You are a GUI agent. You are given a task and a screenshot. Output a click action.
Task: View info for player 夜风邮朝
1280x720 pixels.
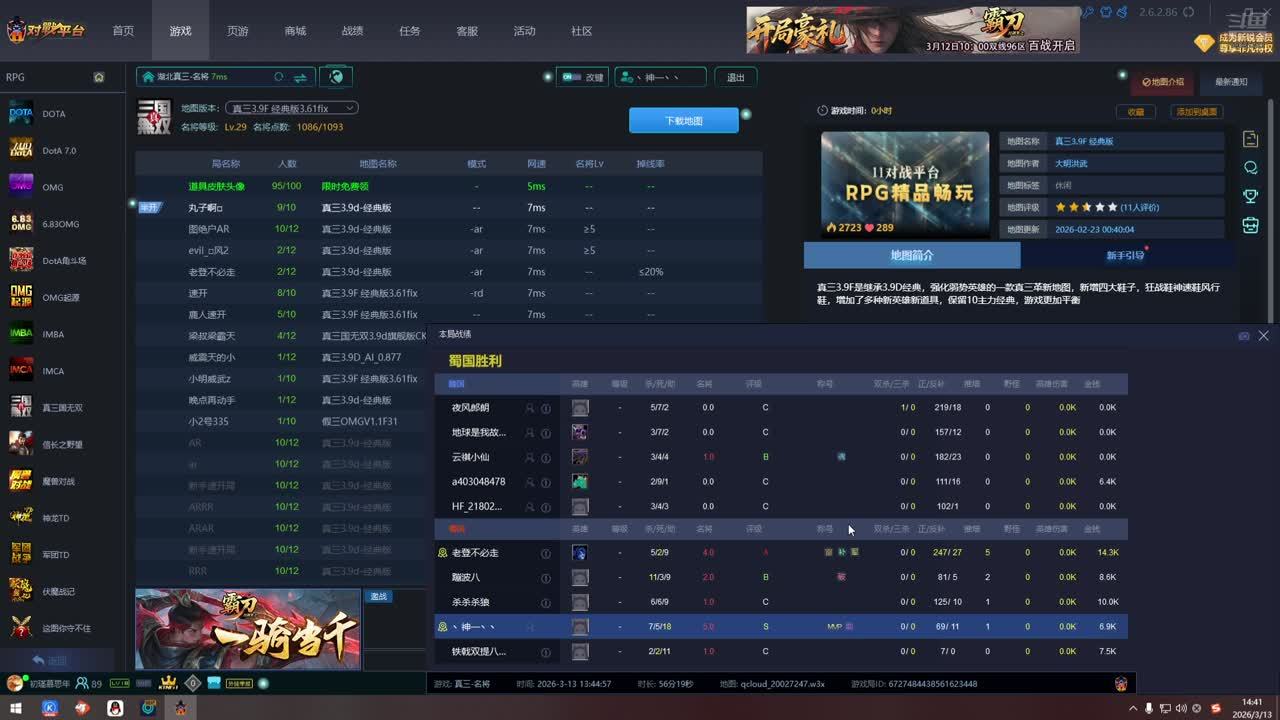click(x=546, y=408)
